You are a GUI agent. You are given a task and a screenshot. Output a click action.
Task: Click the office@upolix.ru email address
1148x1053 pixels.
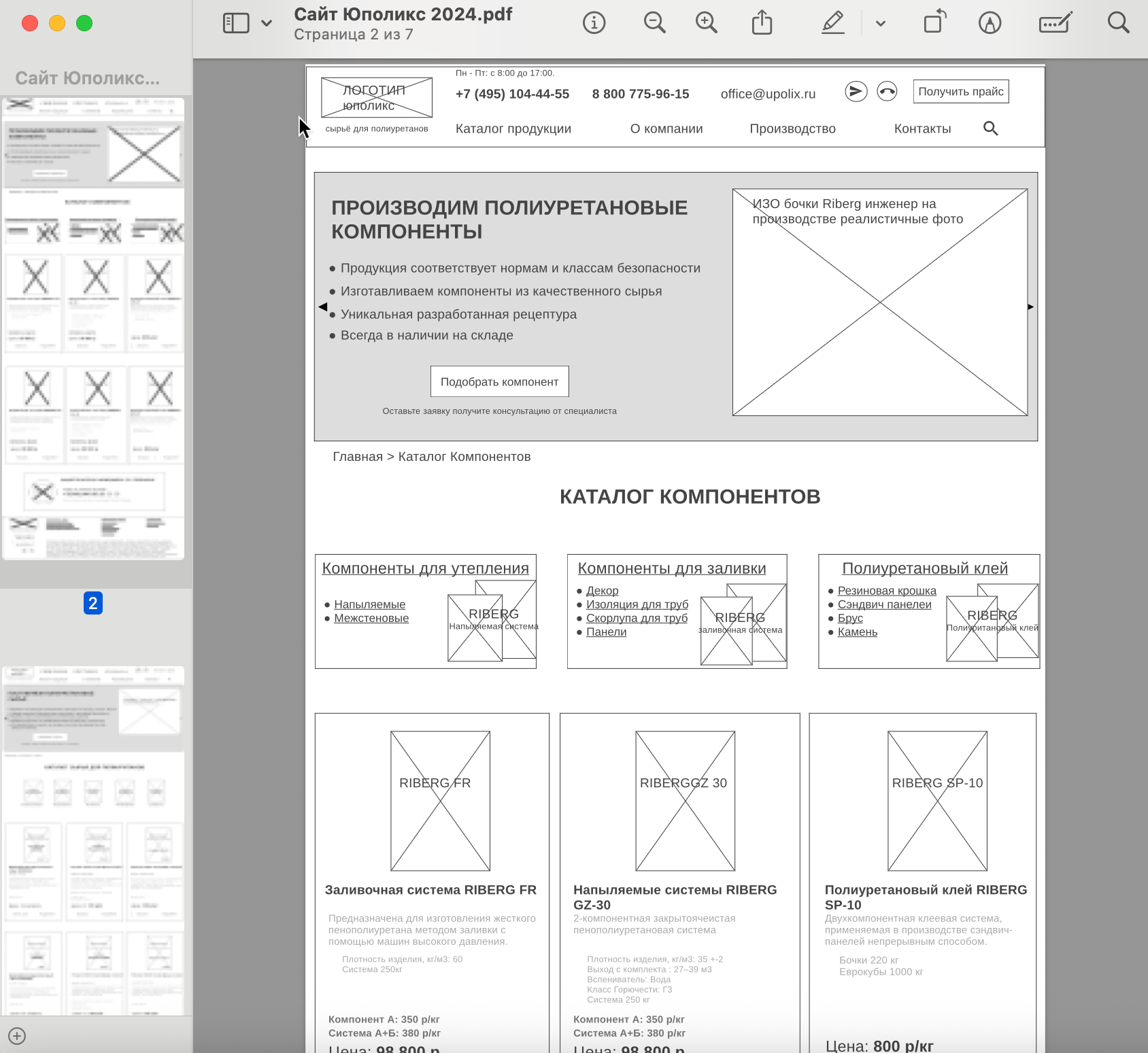769,94
